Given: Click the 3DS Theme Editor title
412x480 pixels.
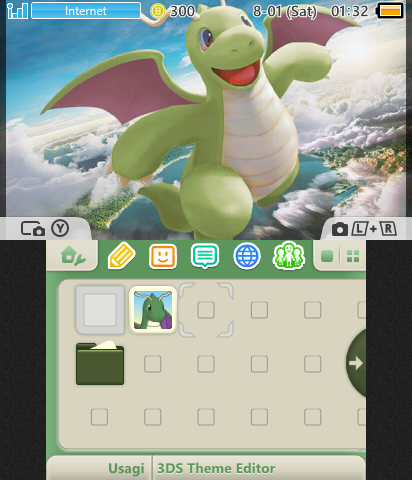Looking at the screenshot, I should click(x=216, y=468).
